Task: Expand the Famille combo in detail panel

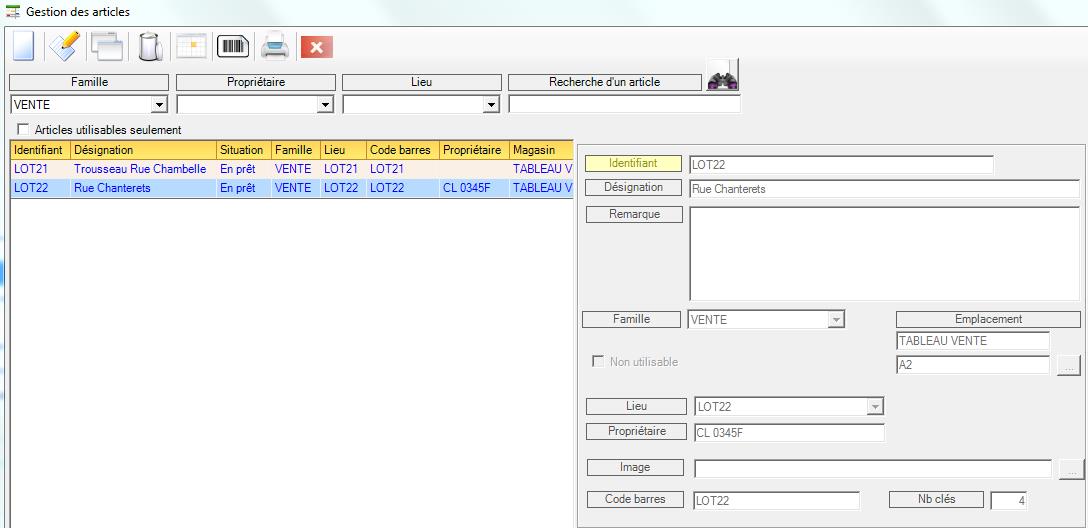Action: (x=837, y=320)
